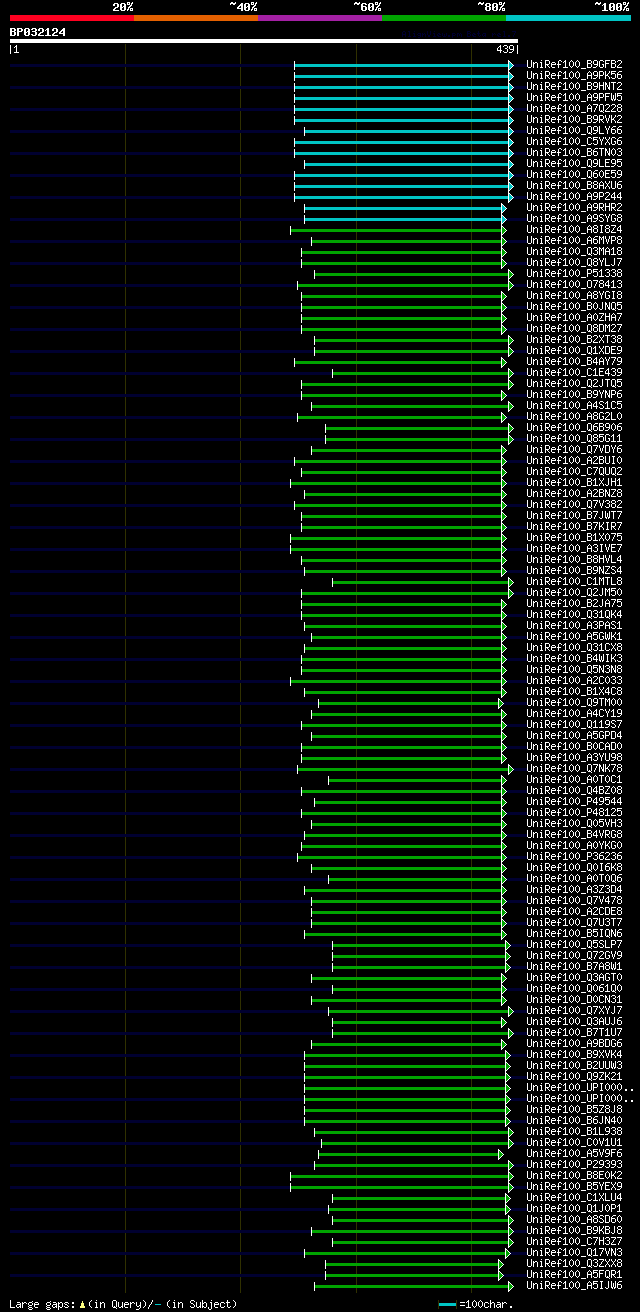Select the UniRef100_B1XJH1 label
Image resolution: width=640 pixels, height=1312 pixels.
click(574, 483)
